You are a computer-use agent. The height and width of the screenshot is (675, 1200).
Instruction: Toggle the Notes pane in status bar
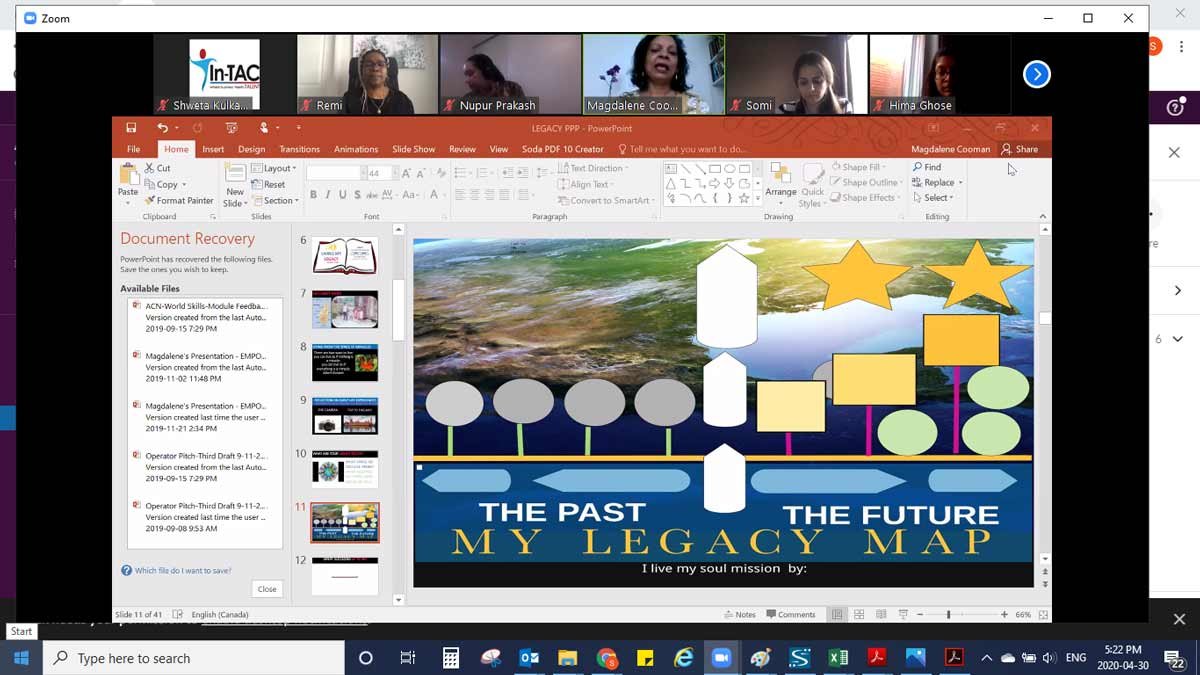(740, 614)
